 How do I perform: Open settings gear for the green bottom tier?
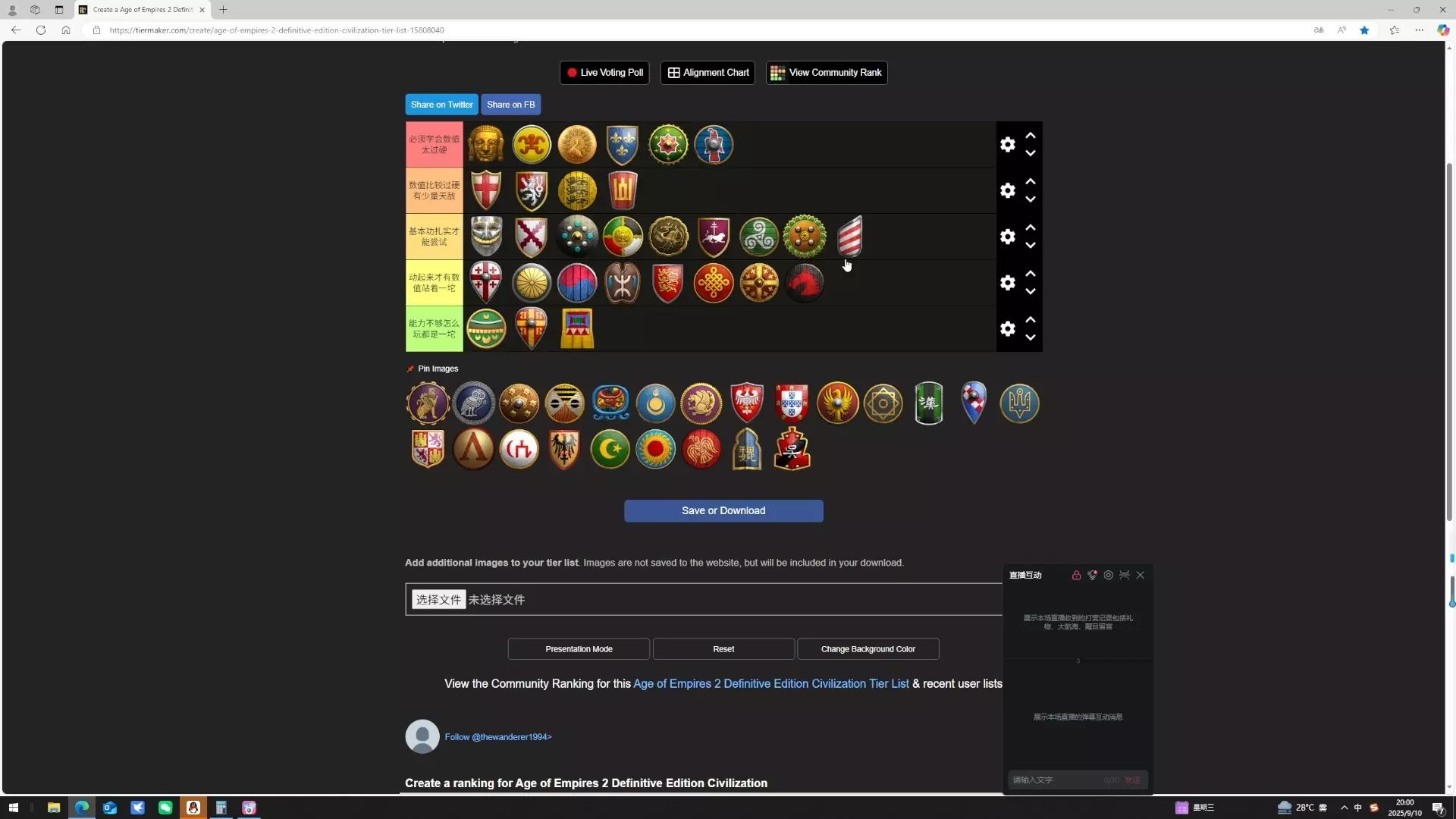(1007, 328)
